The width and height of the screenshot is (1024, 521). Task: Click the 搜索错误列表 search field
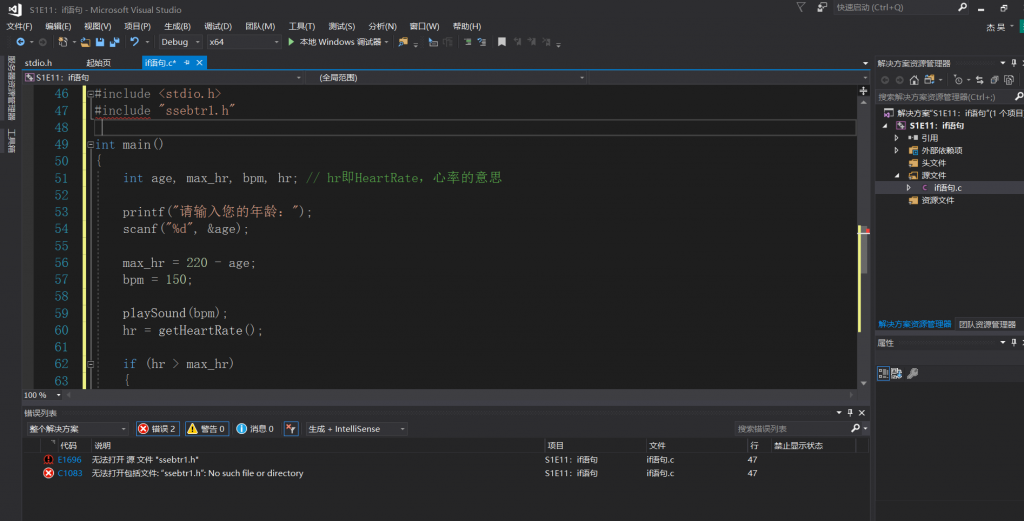(792, 429)
